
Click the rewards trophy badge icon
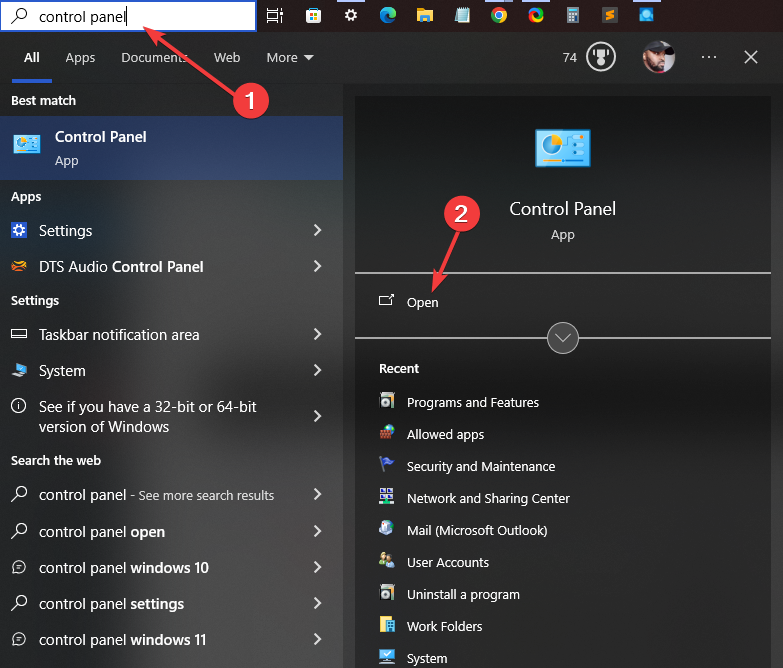coord(601,57)
